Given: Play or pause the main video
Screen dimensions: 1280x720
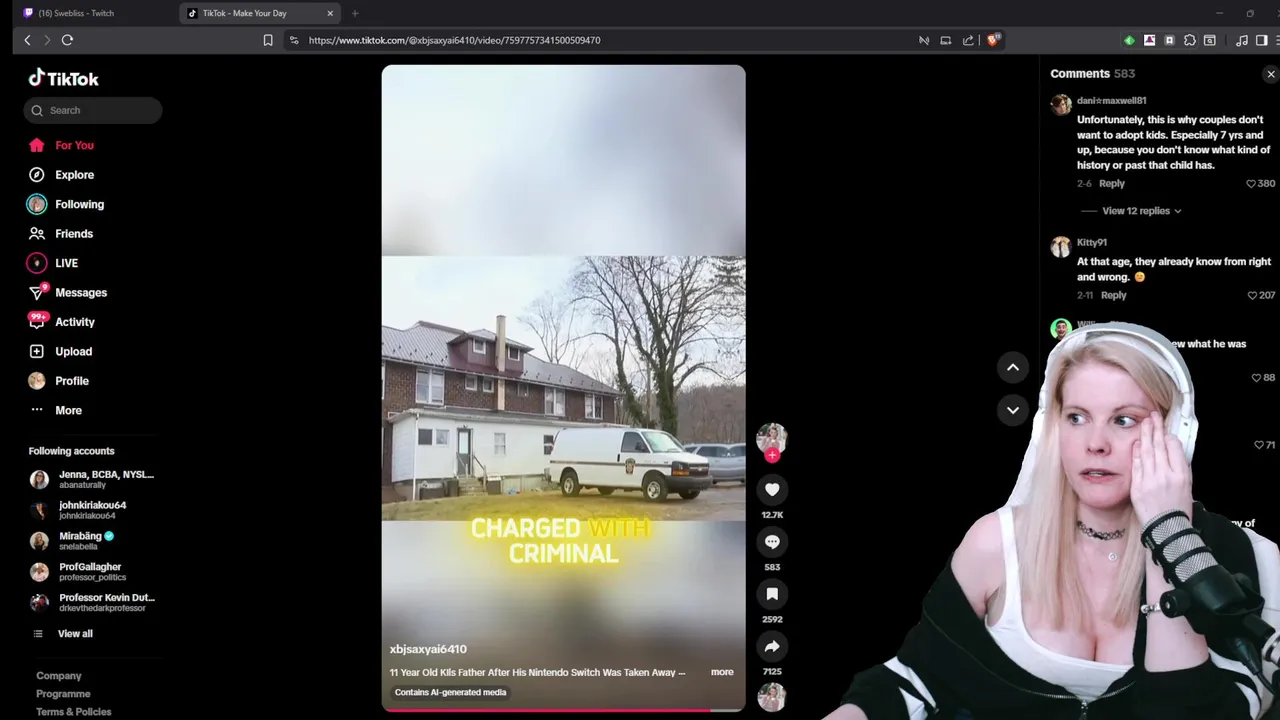Looking at the screenshot, I should coord(563,387).
